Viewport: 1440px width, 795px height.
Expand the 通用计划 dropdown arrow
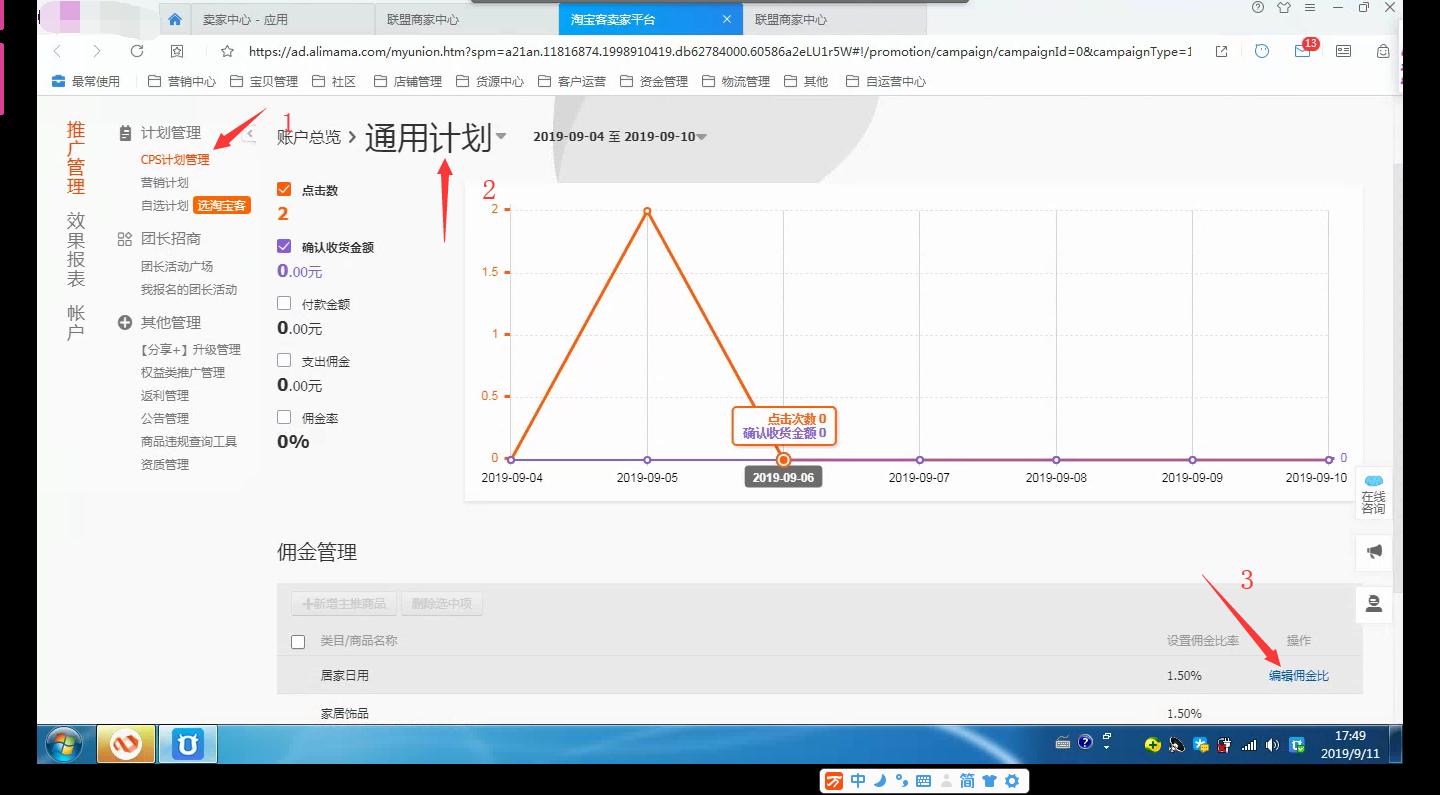pyautogui.click(x=501, y=140)
